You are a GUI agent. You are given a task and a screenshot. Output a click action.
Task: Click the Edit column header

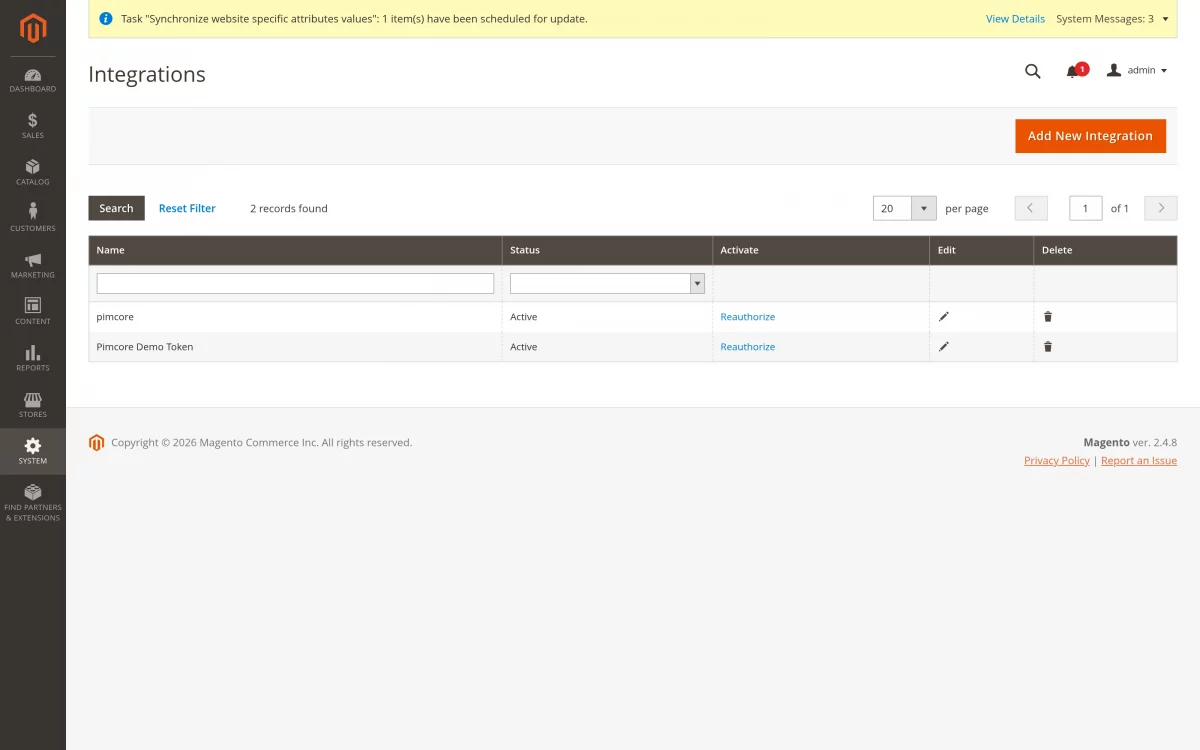pos(982,250)
